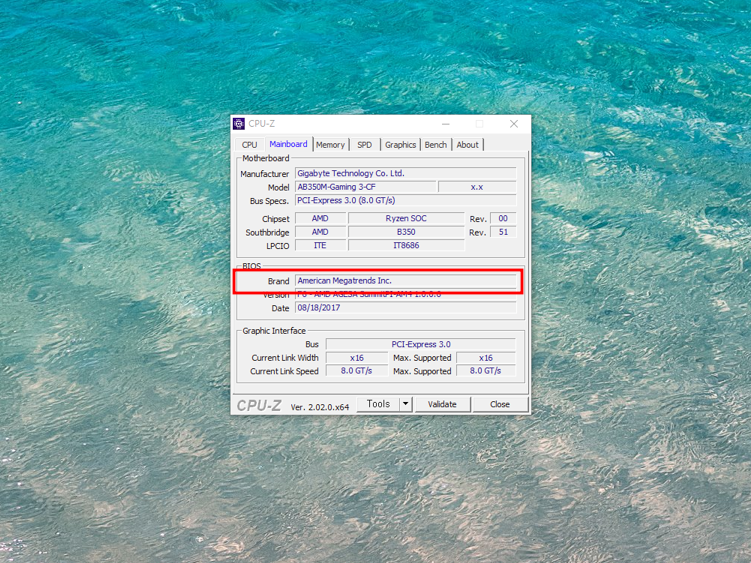Switch to the Bench tab
This screenshot has height=563, width=751.
pos(435,145)
